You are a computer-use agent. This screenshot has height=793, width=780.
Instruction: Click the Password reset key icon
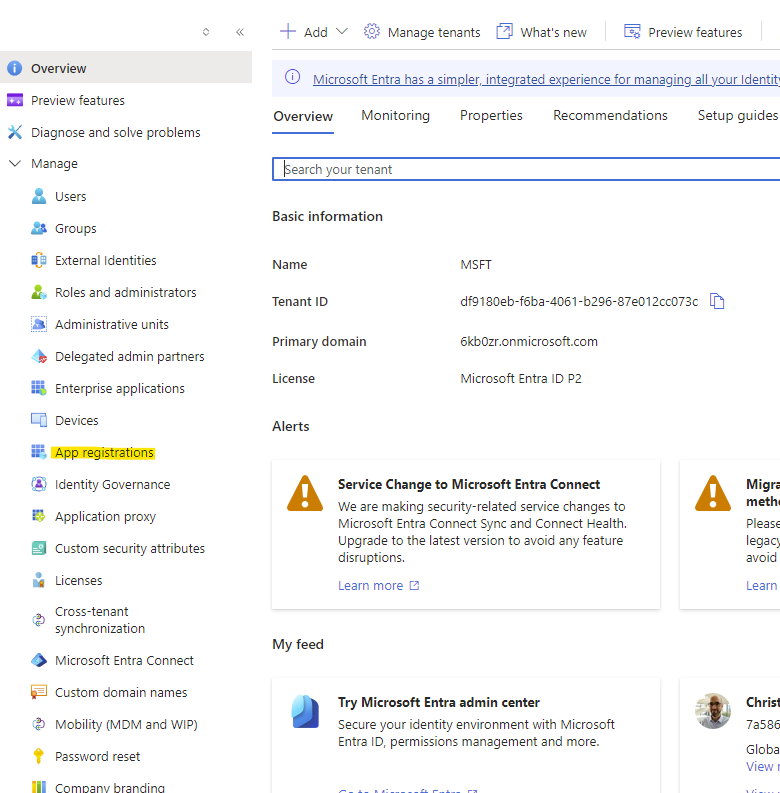click(x=39, y=756)
